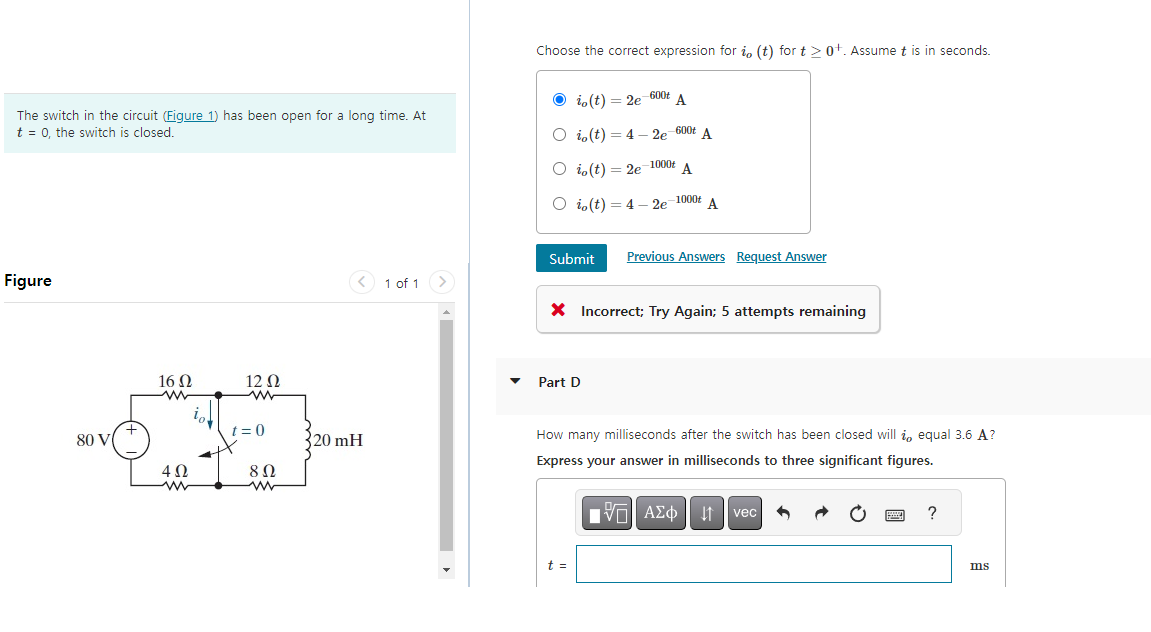The height and width of the screenshot is (632, 1151).
Task: Open the Previous Answers link
Action: point(675,256)
